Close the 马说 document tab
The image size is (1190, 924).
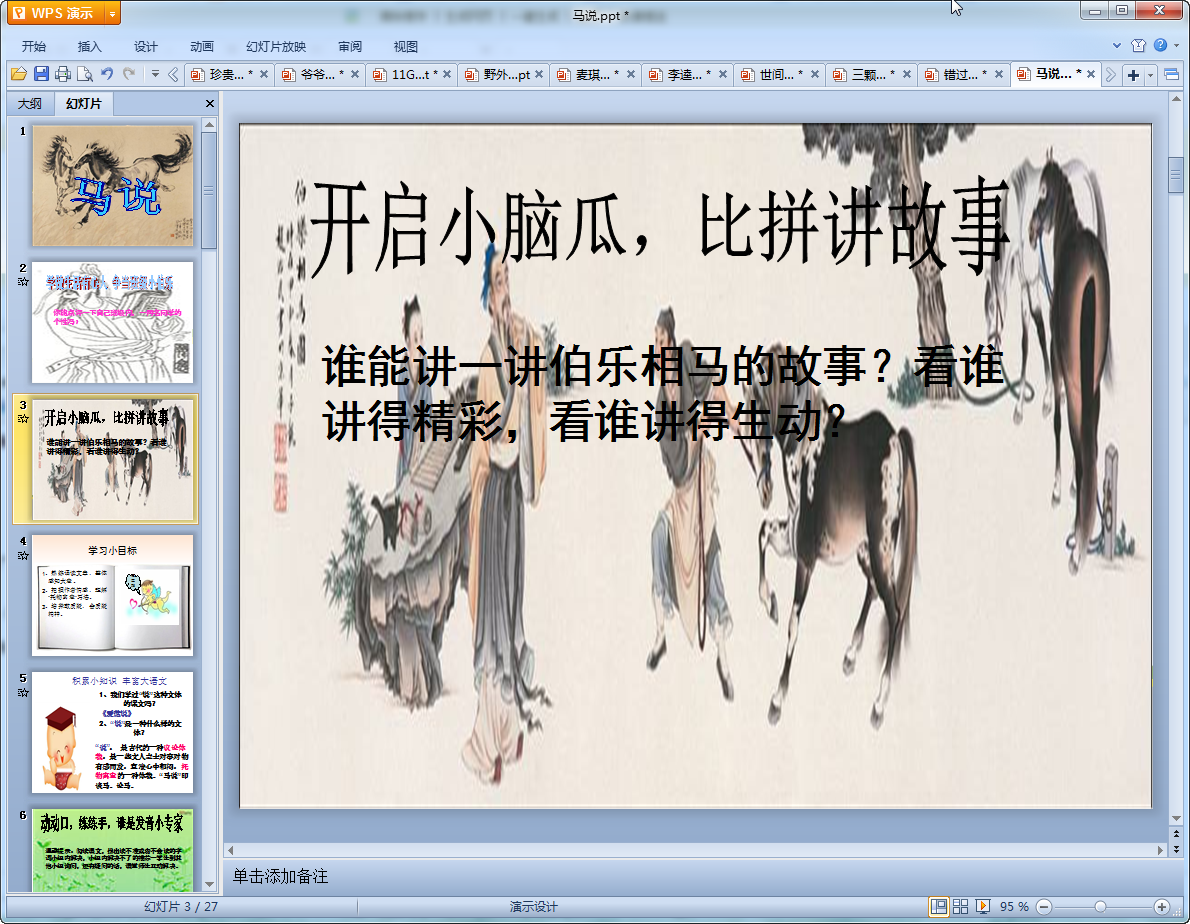(x=1091, y=74)
